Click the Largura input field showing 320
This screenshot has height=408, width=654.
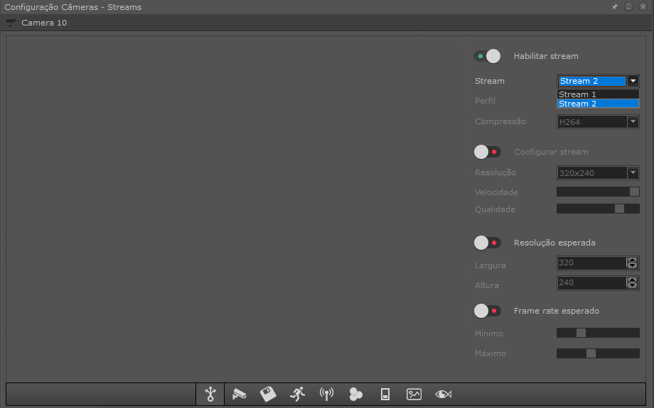[590, 263]
